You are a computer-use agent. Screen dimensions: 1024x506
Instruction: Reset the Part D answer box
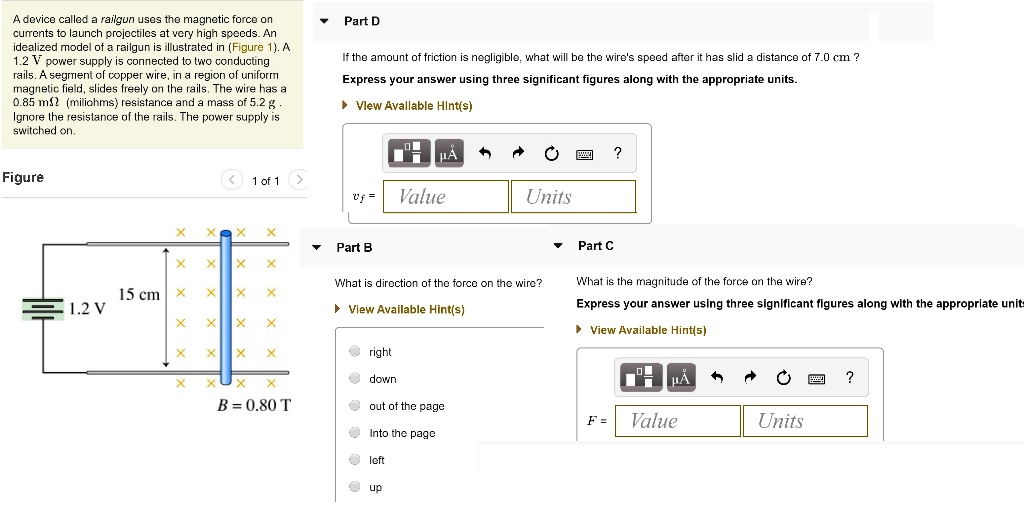point(551,153)
